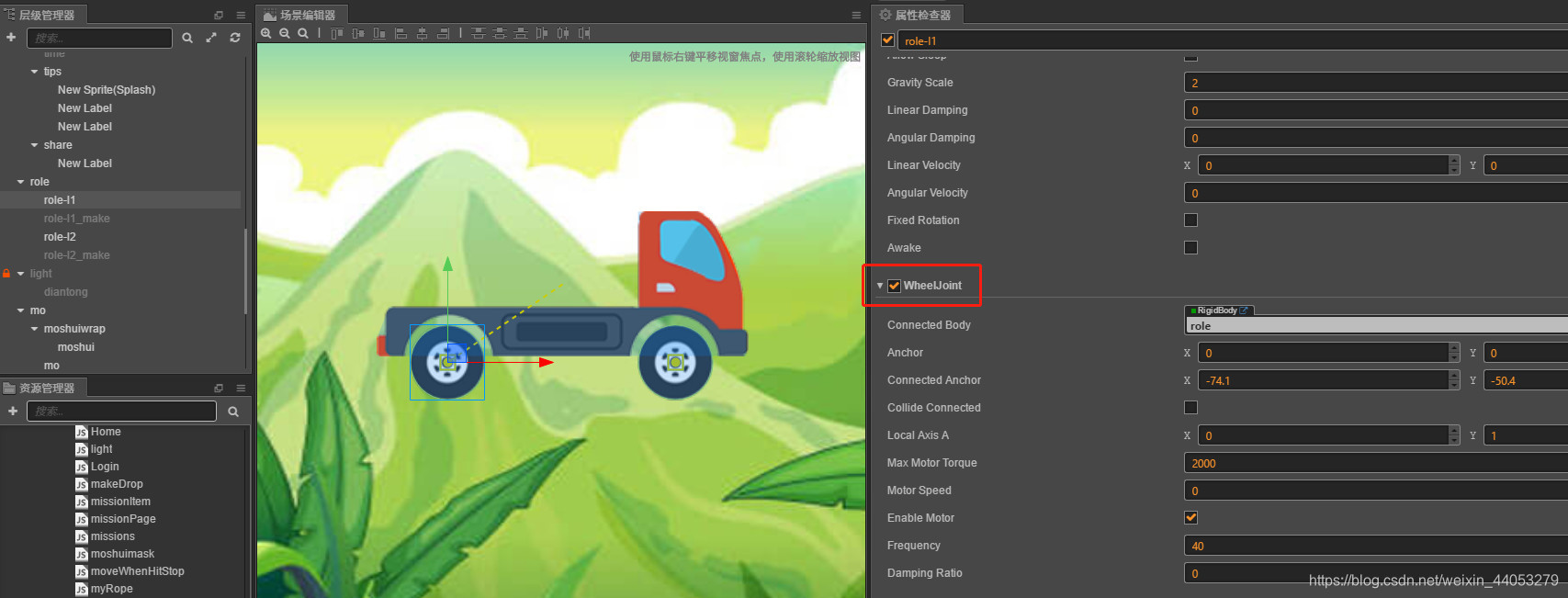
Task: Align selected nodes to right edge
Action: click(x=443, y=33)
